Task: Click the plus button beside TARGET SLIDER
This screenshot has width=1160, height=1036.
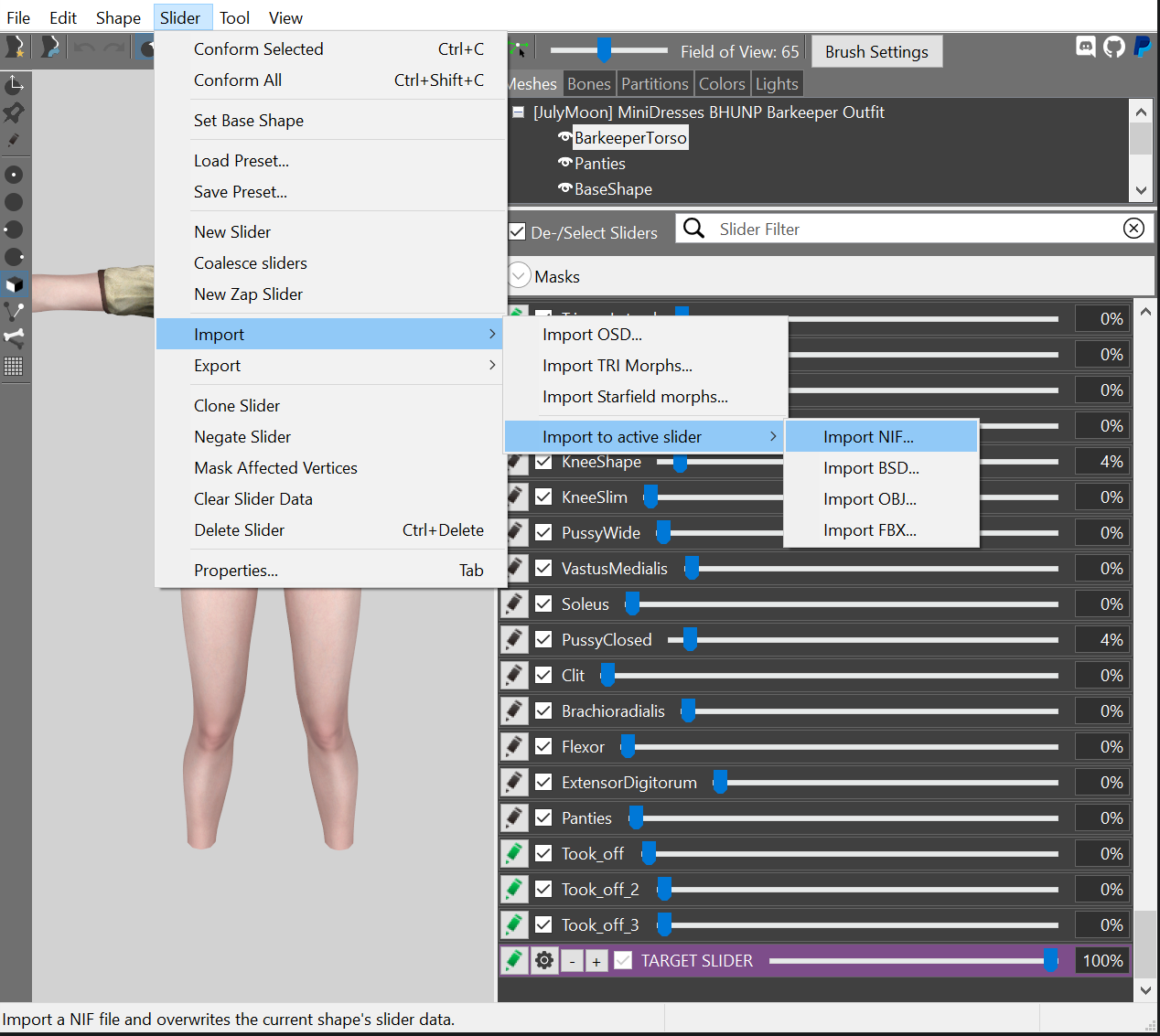Action: tap(596, 961)
